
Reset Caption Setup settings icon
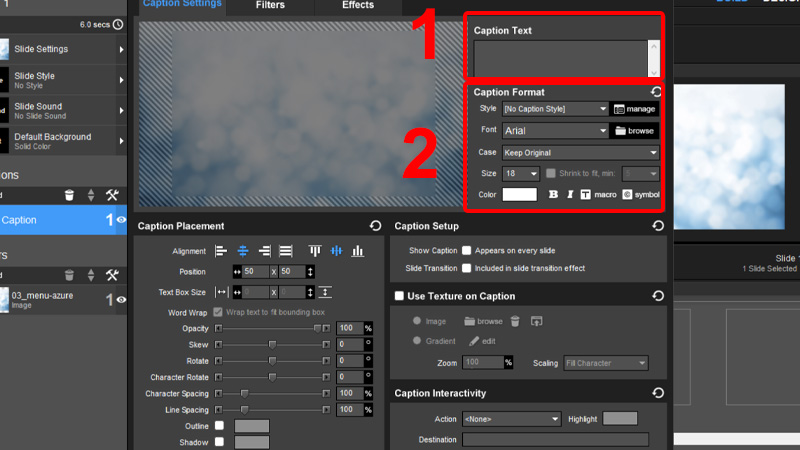[658, 226]
